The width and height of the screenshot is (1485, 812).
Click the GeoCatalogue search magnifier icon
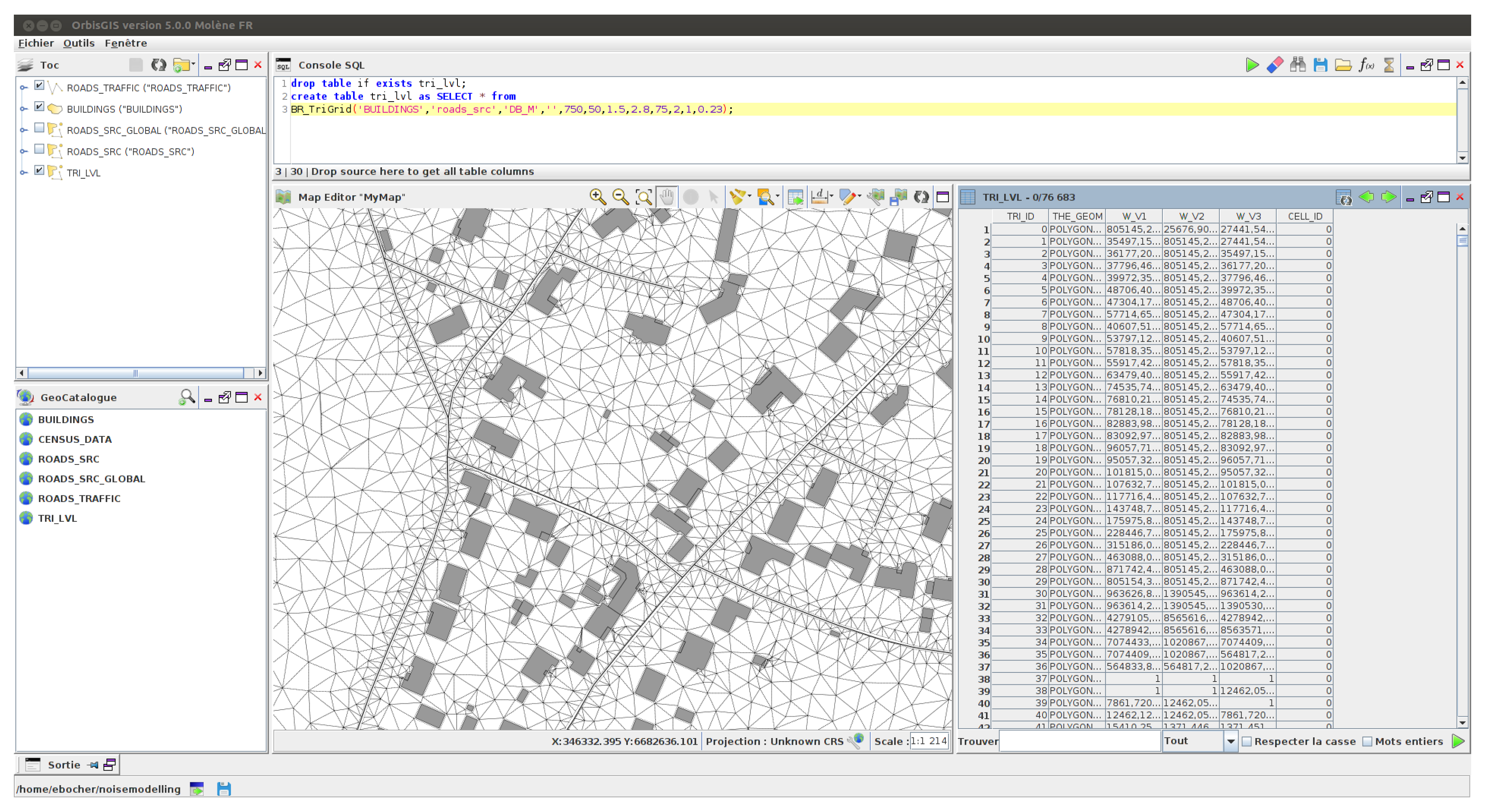(186, 397)
